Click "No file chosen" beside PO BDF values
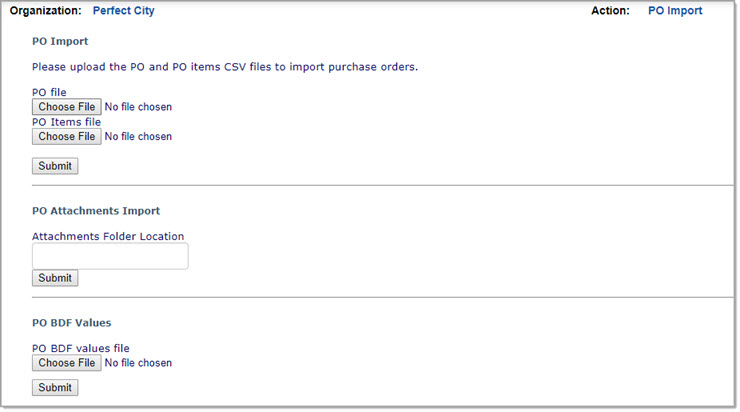 138,363
